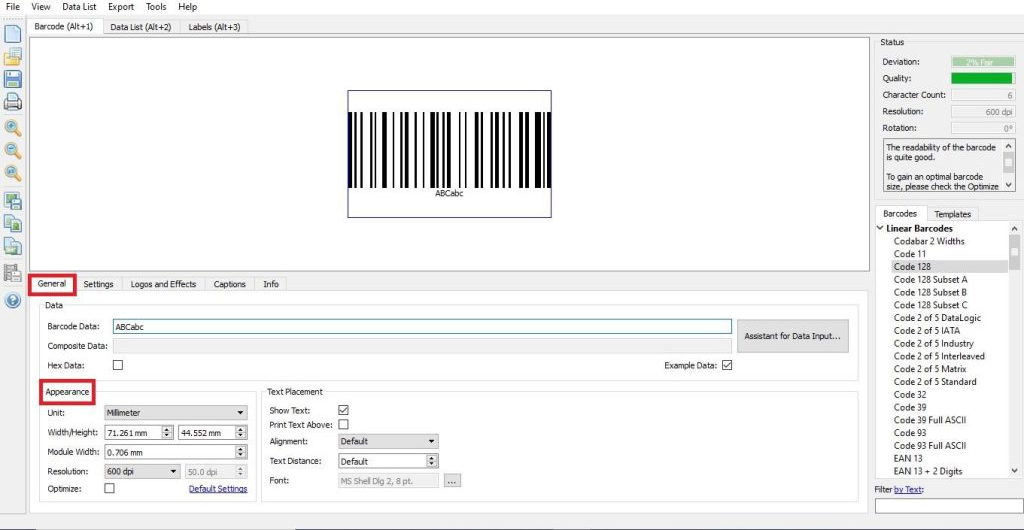The height and width of the screenshot is (530, 1024).
Task: Open the Captions tab
Action: click(x=230, y=284)
